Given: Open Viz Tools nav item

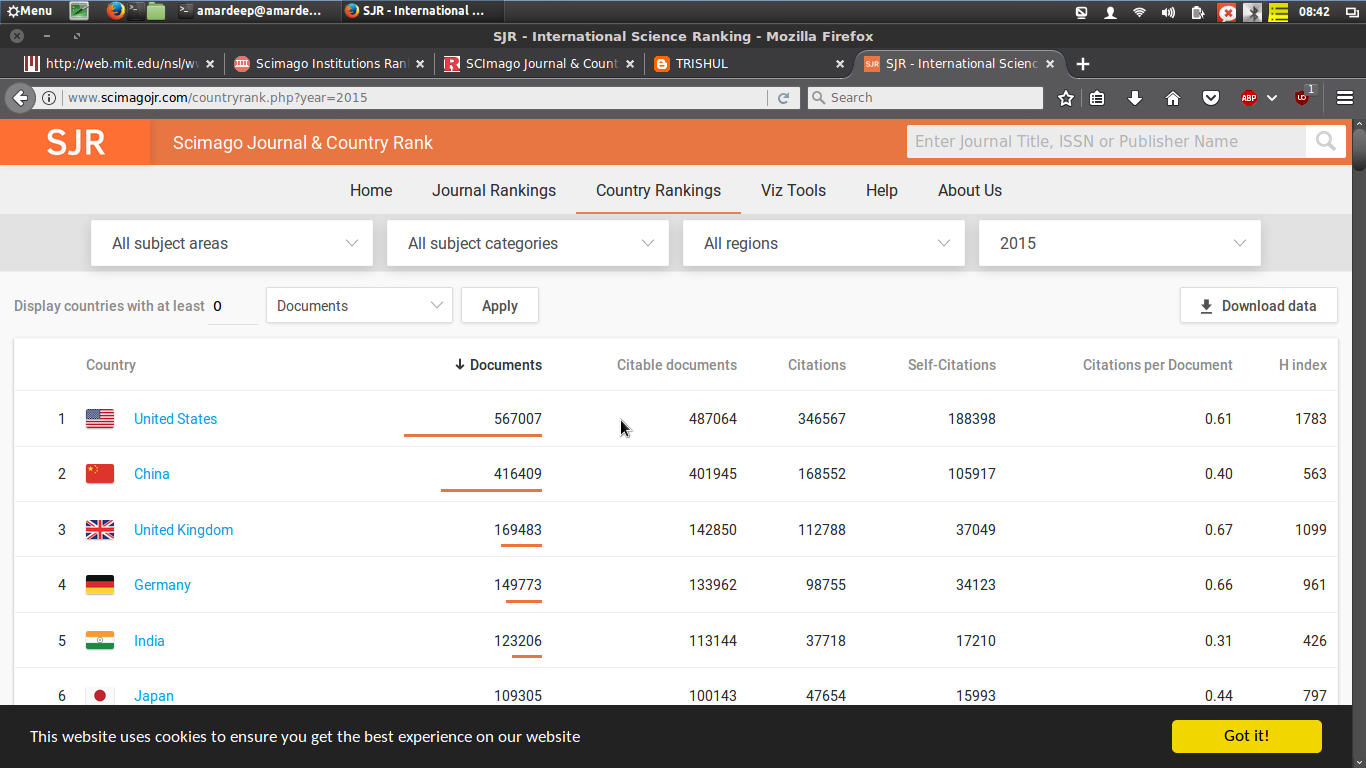Looking at the screenshot, I should (793, 190).
